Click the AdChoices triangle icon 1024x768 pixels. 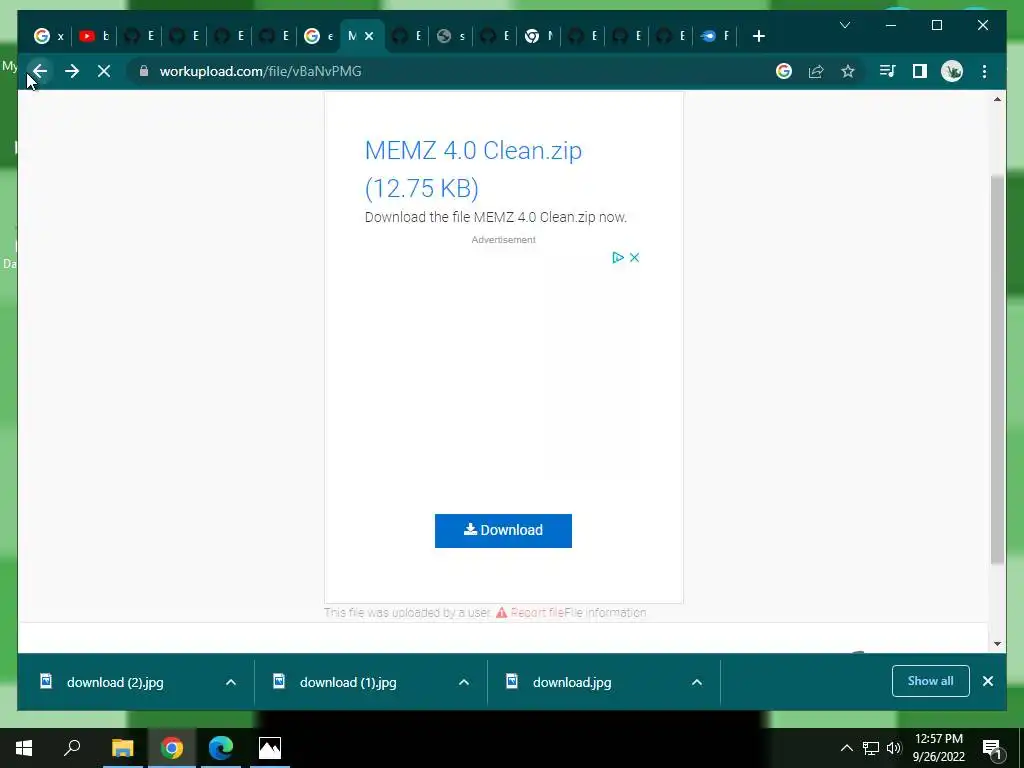point(617,257)
